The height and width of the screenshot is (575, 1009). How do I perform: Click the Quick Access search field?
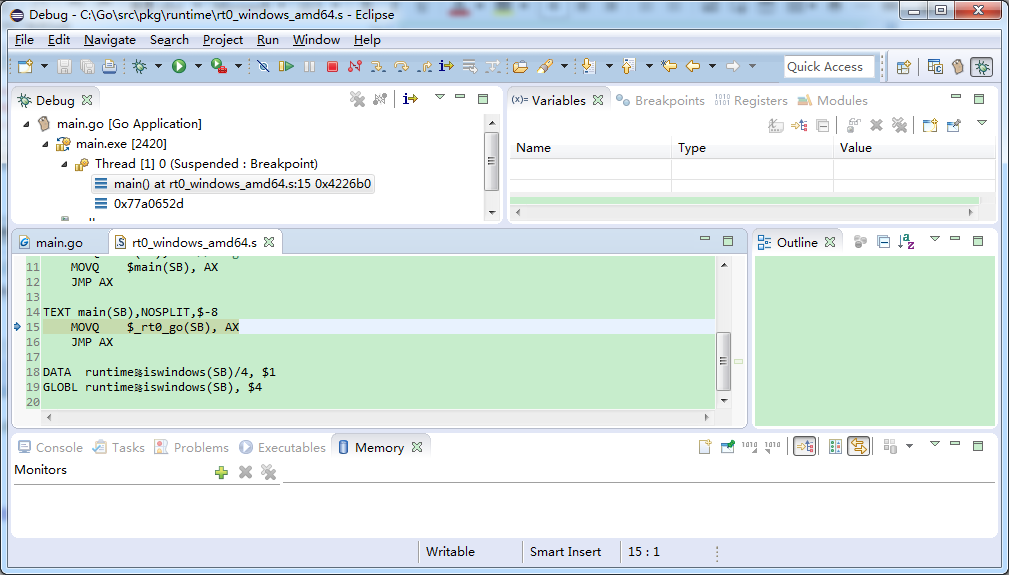(x=829, y=67)
